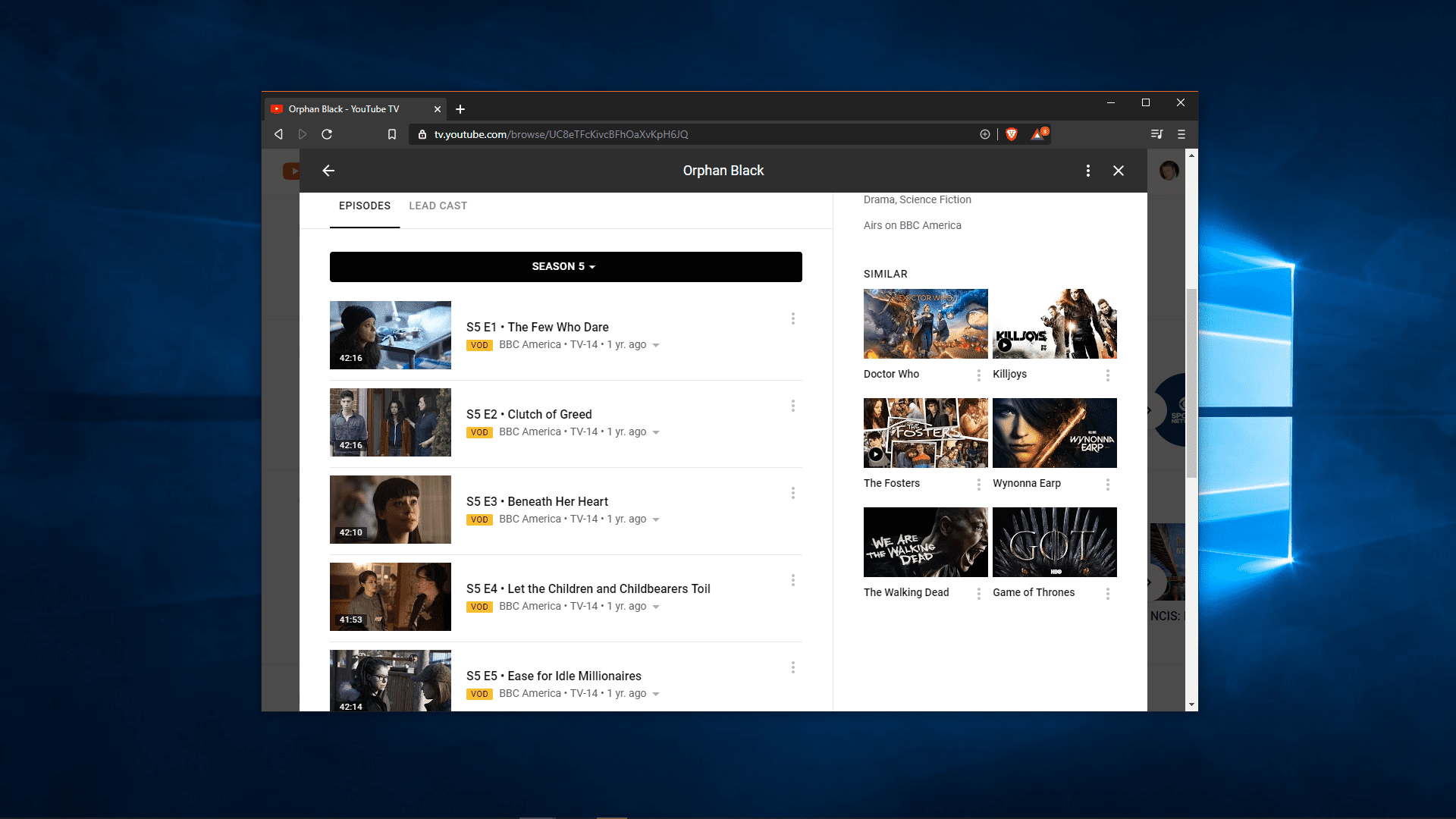The height and width of the screenshot is (819, 1456).
Task: Play the Let the Children thumbnail
Action: (x=391, y=597)
